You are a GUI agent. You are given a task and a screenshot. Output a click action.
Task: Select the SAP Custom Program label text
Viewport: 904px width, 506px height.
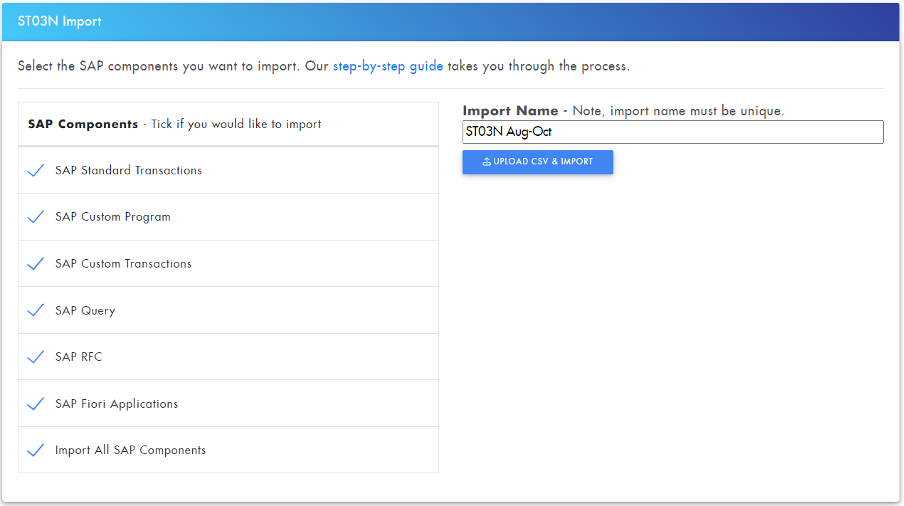point(113,217)
